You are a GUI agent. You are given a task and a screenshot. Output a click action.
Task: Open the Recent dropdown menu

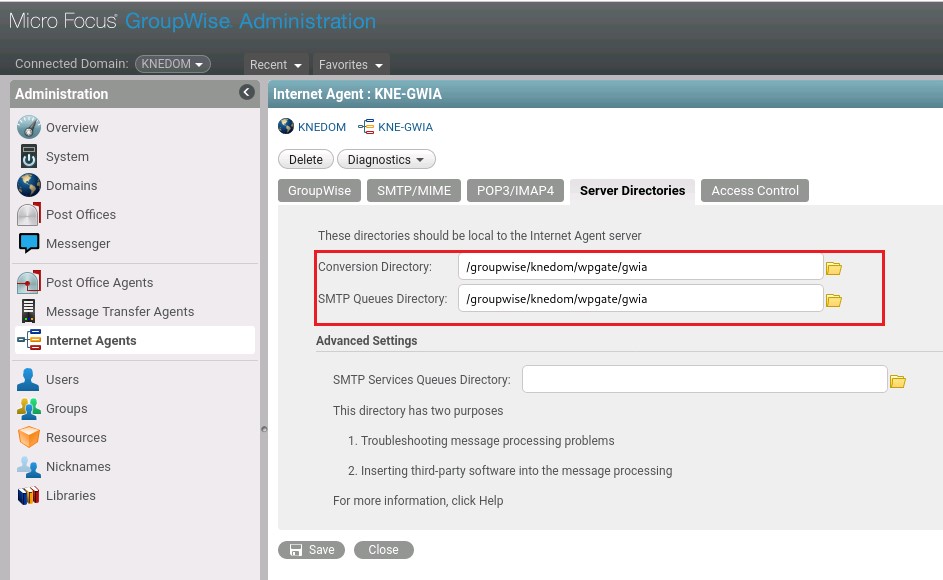(x=275, y=64)
